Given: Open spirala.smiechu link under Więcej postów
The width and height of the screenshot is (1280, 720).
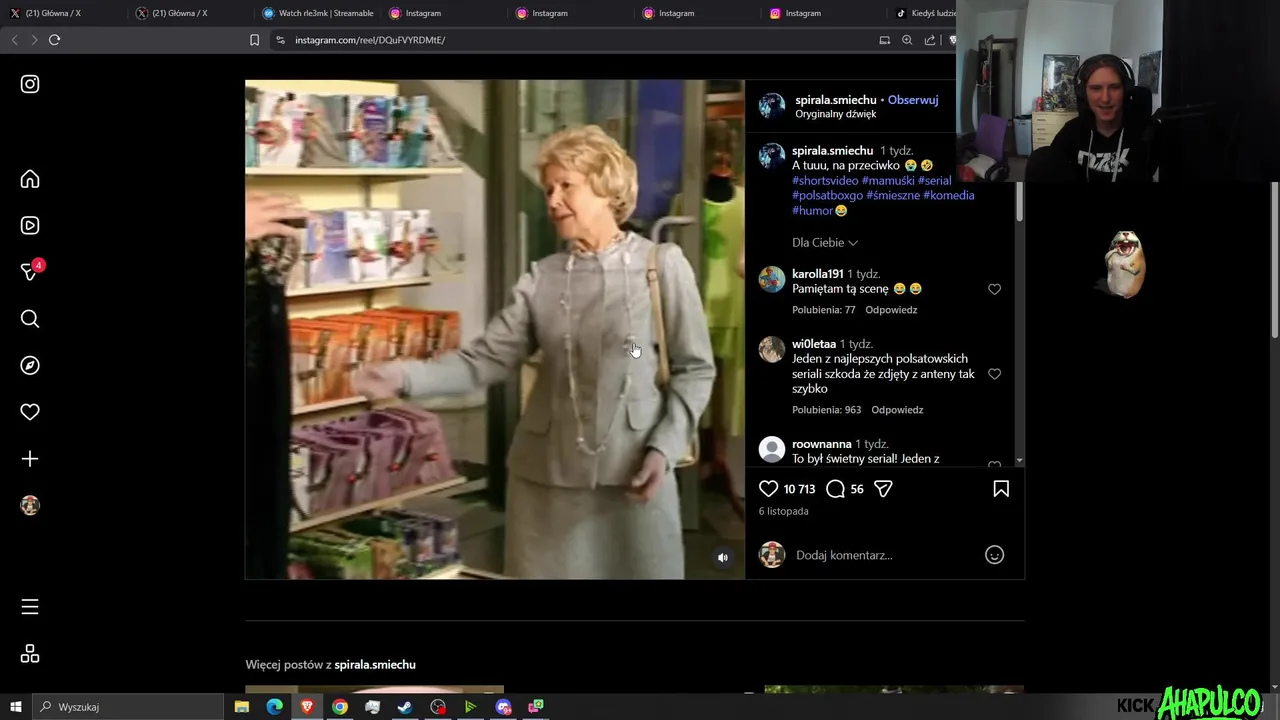Looking at the screenshot, I should pyautogui.click(x=375, y=665).
